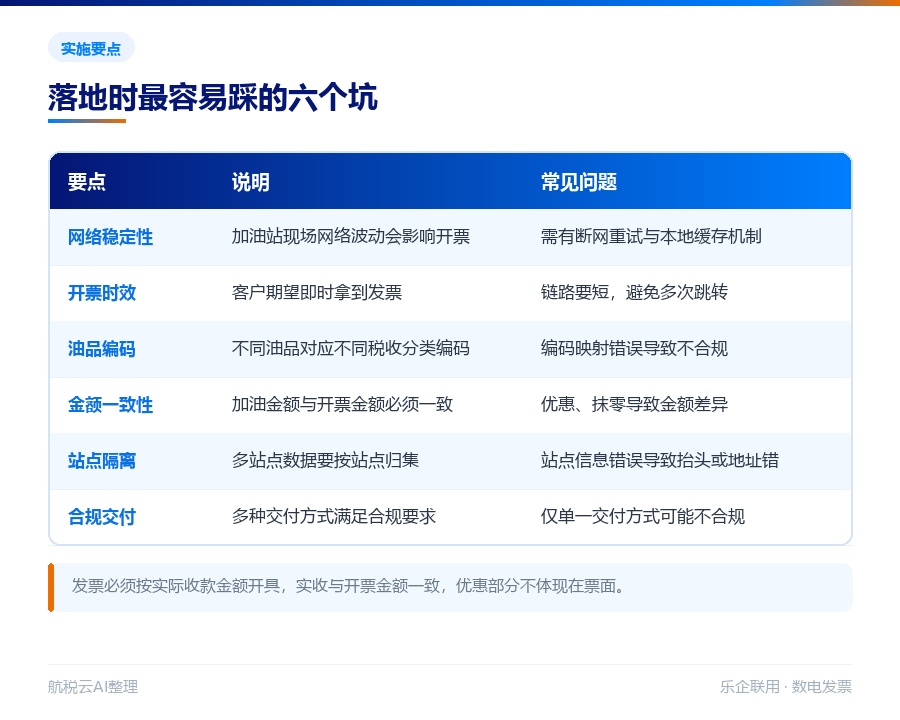The height and width of the screenshot is (720, 900).
Task: Select the 网络稳定性 row label
Action: [110, 237]
